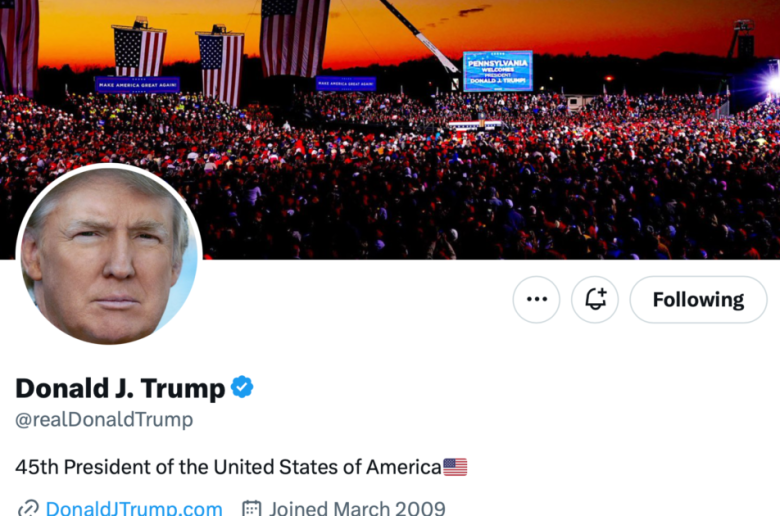Click the calendar icon beside join date

(251, 509)
